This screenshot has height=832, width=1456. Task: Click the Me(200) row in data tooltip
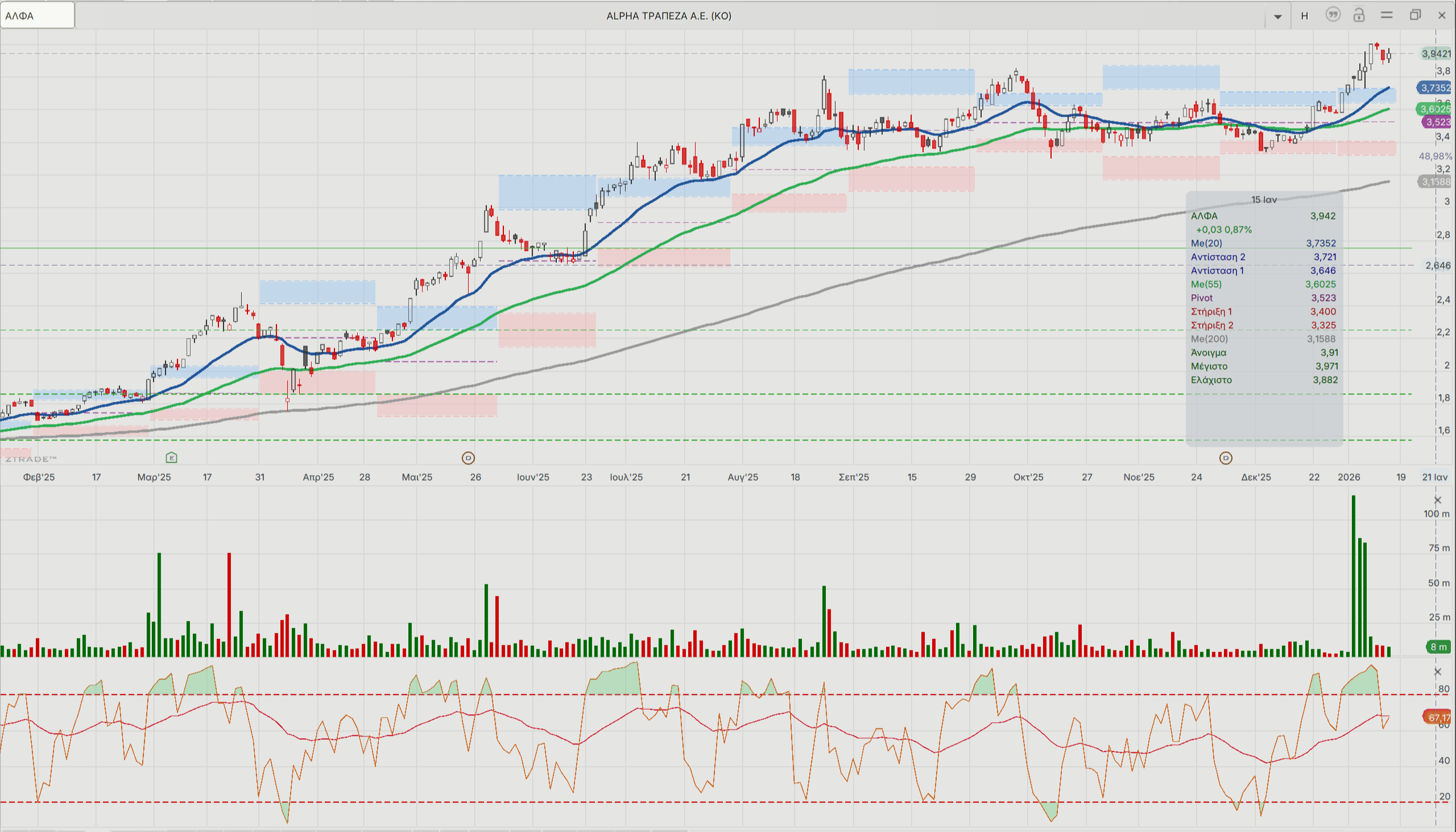coord(1263,339)
